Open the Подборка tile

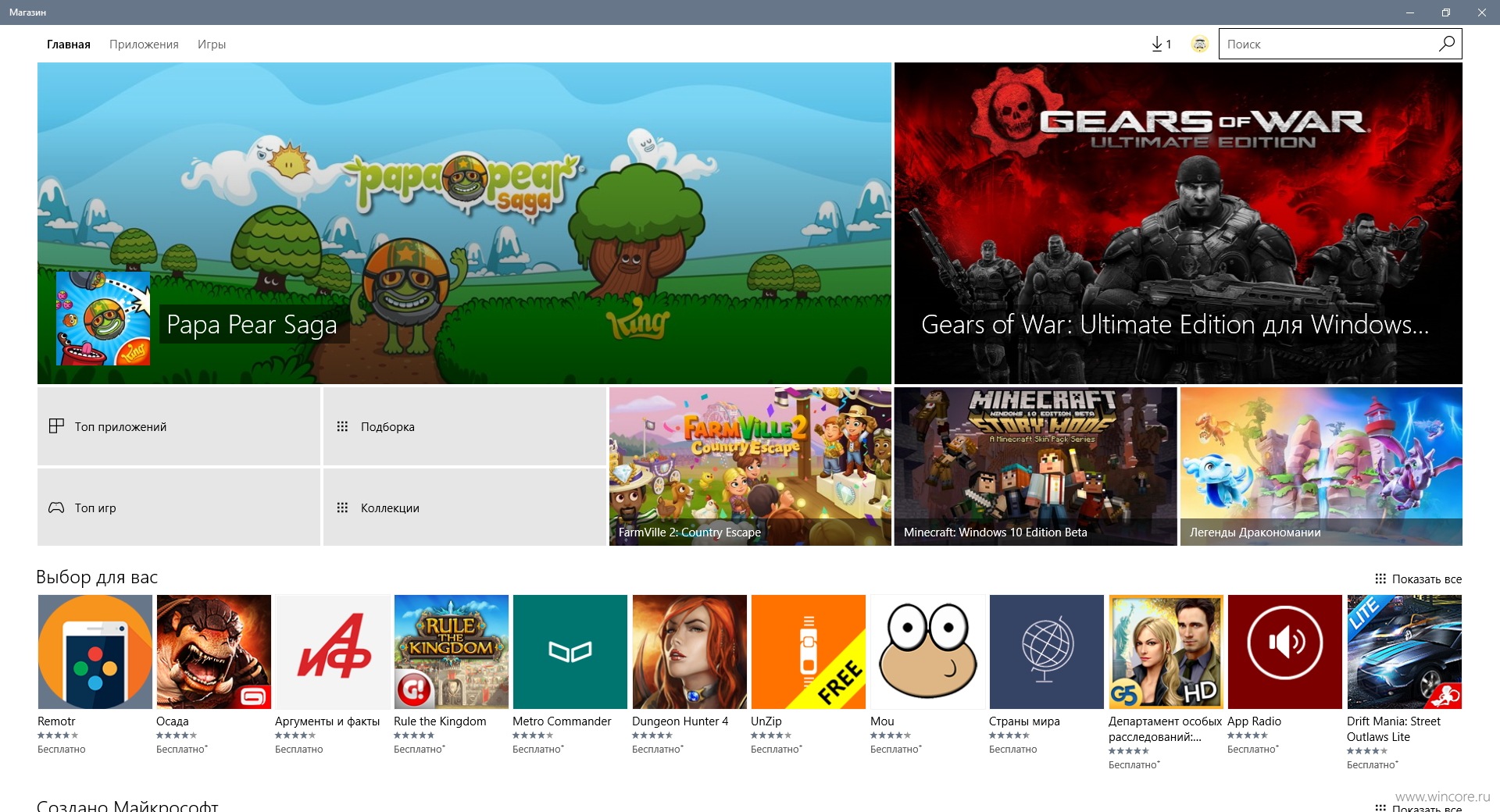tap(465, 426)
